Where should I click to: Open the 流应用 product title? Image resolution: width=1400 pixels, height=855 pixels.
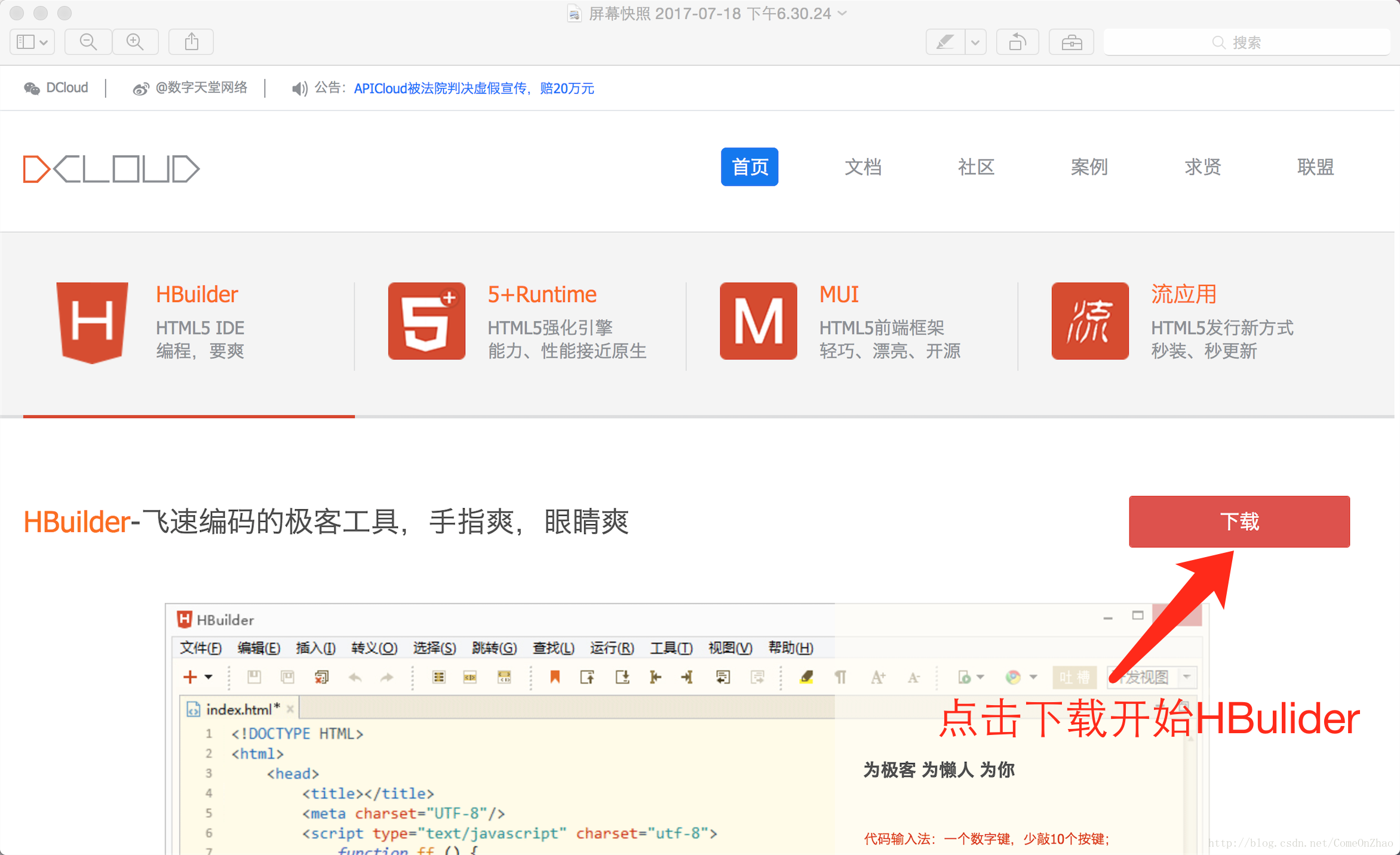(x=1183, y=294)
